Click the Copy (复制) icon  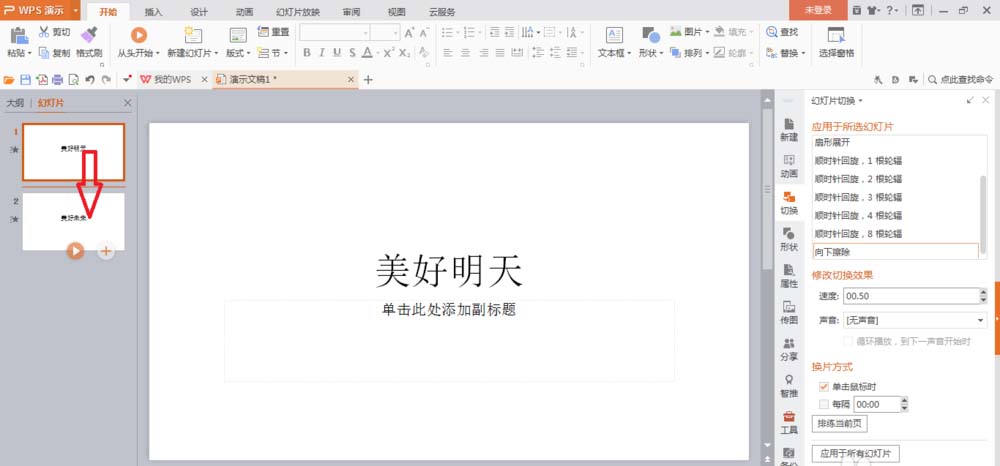(x=44, y=53)
